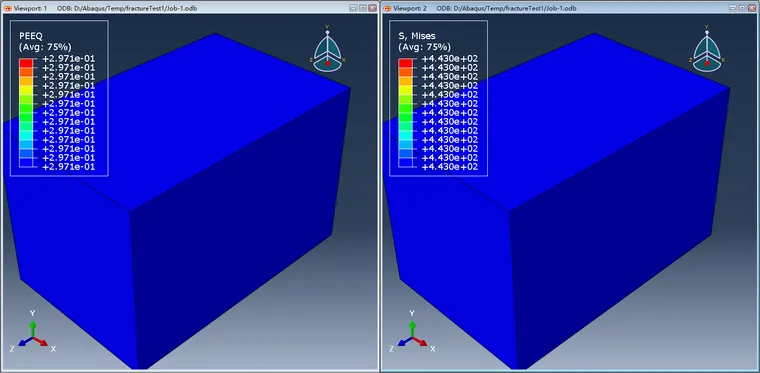Close Viewport 1 window
This screenshot has height=373, width=760.
click(x=372, y=8)
